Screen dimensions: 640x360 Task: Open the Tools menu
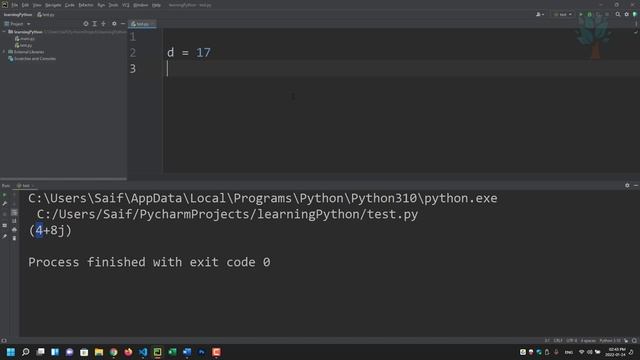pyautogui.click(x=113, y=5)
